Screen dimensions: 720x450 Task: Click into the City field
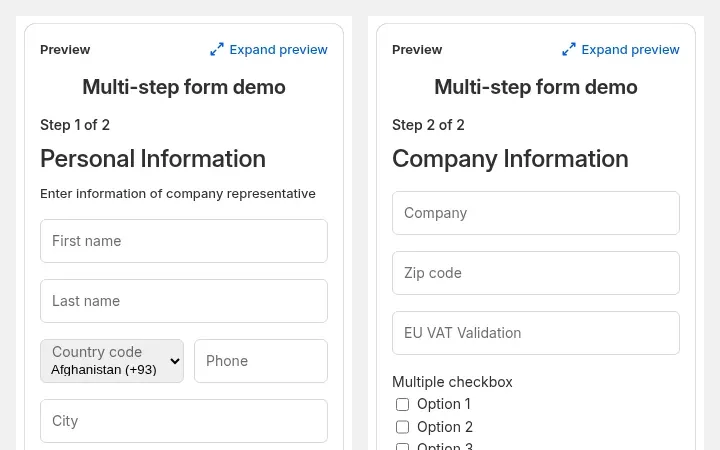(x=184, y=421)
